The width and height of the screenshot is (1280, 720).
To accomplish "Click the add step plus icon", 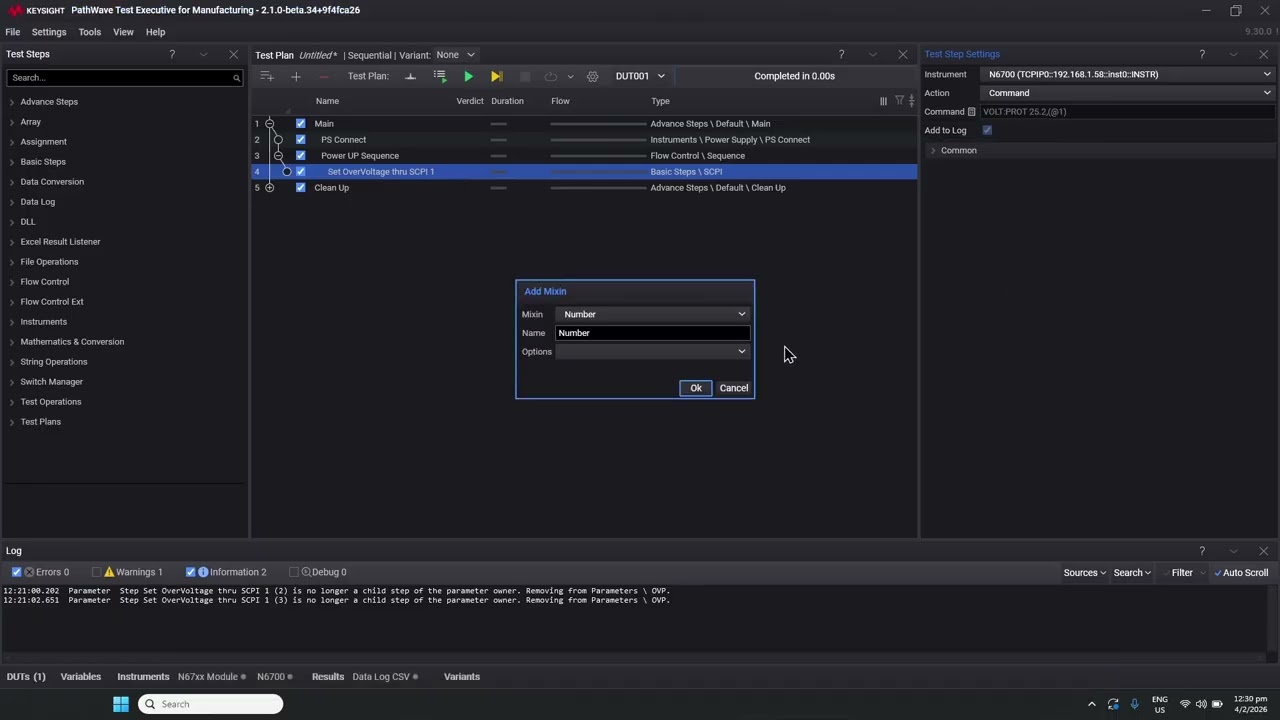I will (x=295, y=76).
